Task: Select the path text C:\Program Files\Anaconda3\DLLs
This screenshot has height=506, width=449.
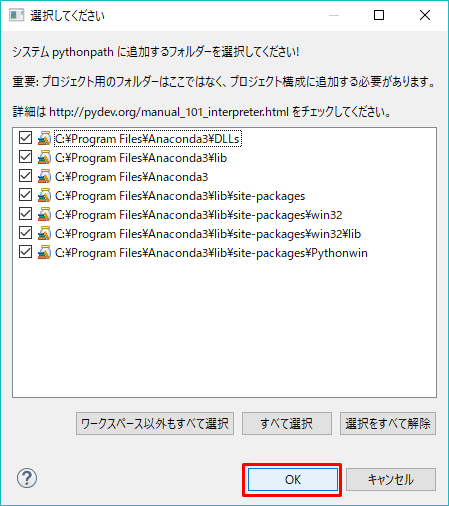Action: click(x=147, y=139)
